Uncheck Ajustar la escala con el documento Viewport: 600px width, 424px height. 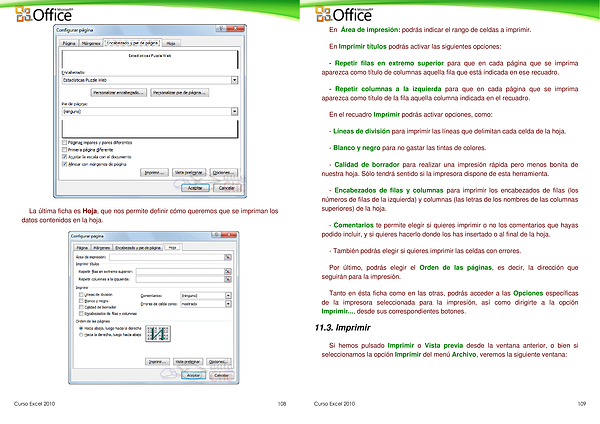click(x=64, y=157)
